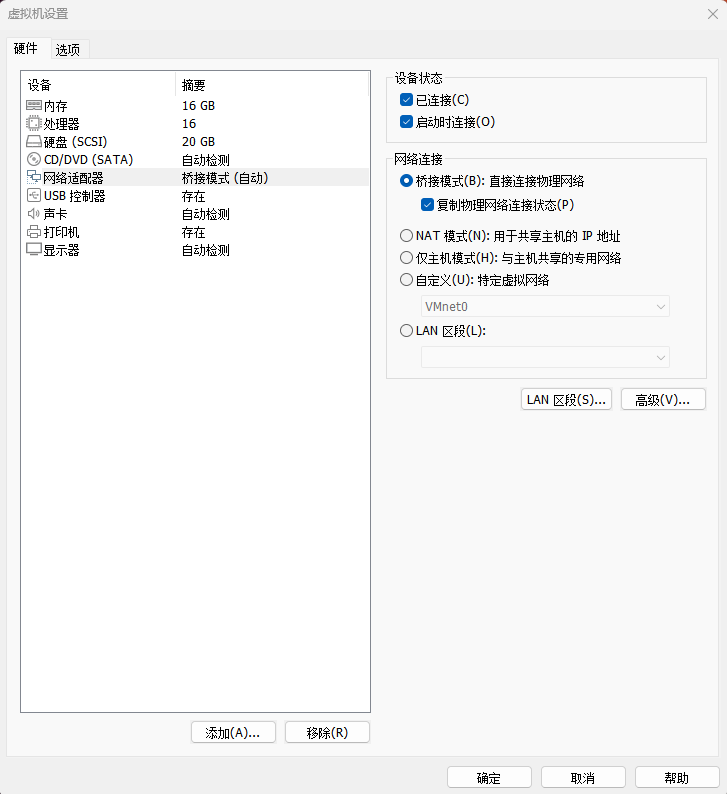Select the USB 控制器 row text
The width and height of the screenshot is (727, 794).
[x=74, y=196]
